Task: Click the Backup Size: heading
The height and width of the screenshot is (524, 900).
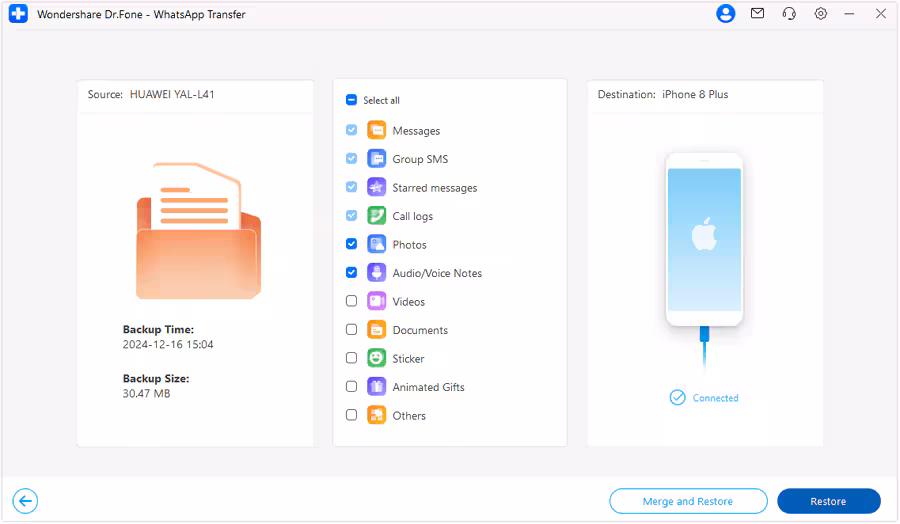Action: pos(156,378)
